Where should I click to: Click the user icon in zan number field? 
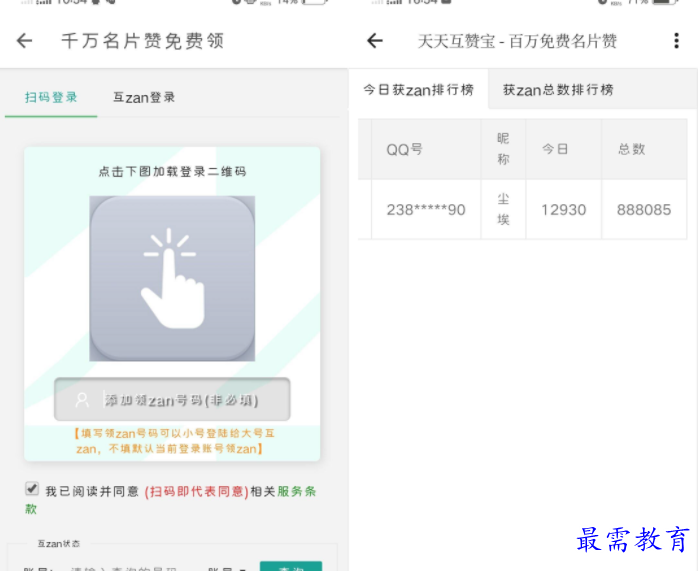(x=82, y=400)
